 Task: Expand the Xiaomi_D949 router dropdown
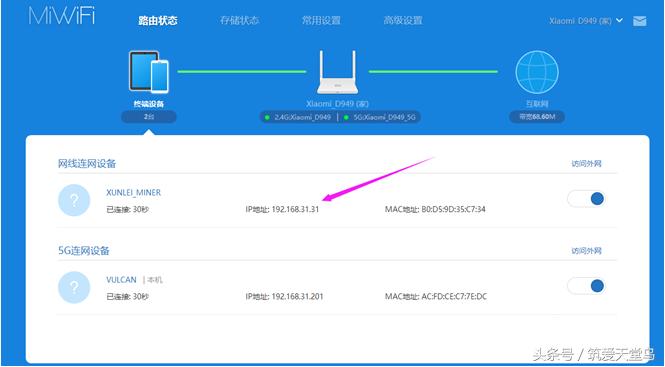pyautogui.click(x=586, y=21)
